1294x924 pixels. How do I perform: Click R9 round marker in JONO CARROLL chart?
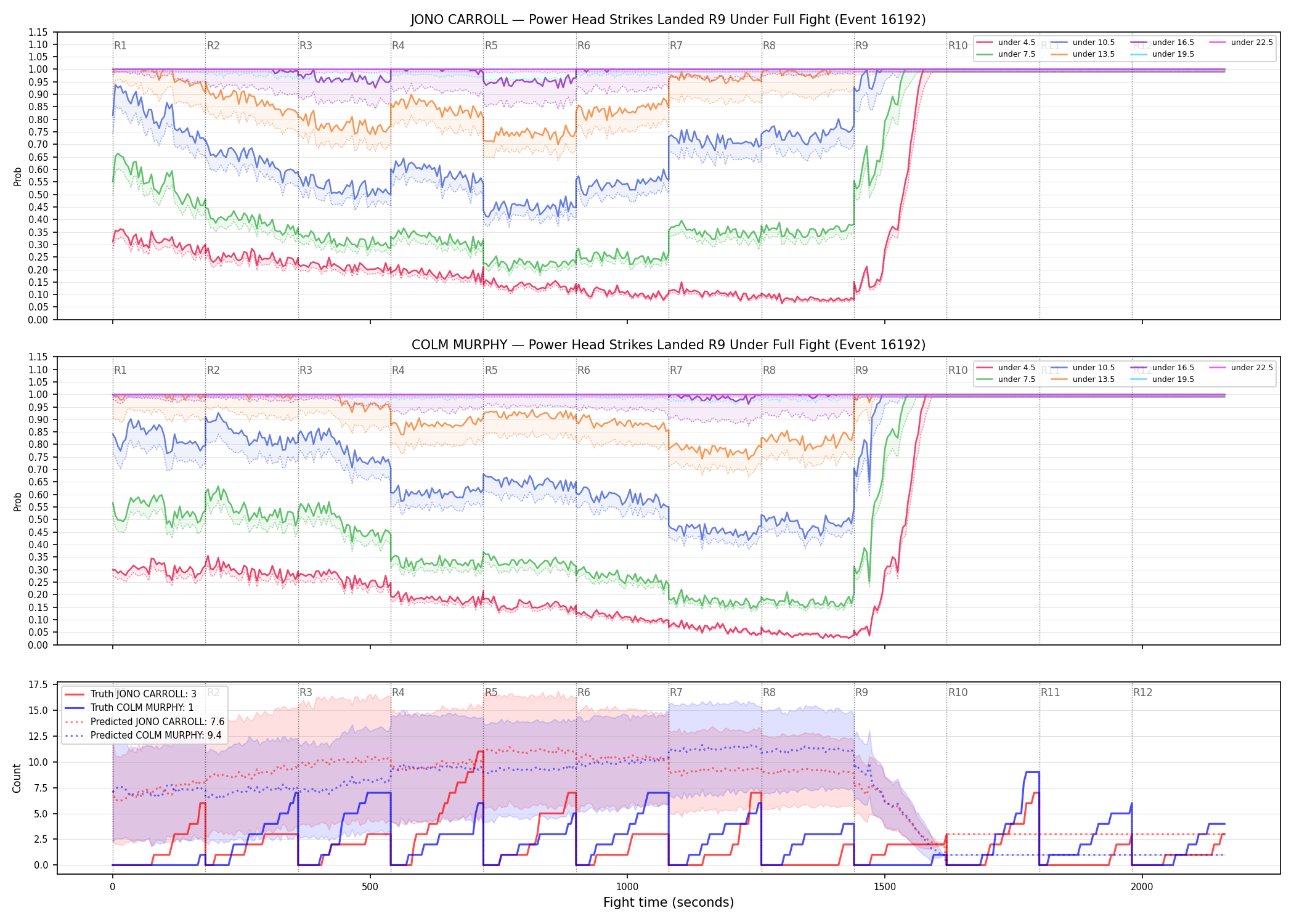point(861,46)
